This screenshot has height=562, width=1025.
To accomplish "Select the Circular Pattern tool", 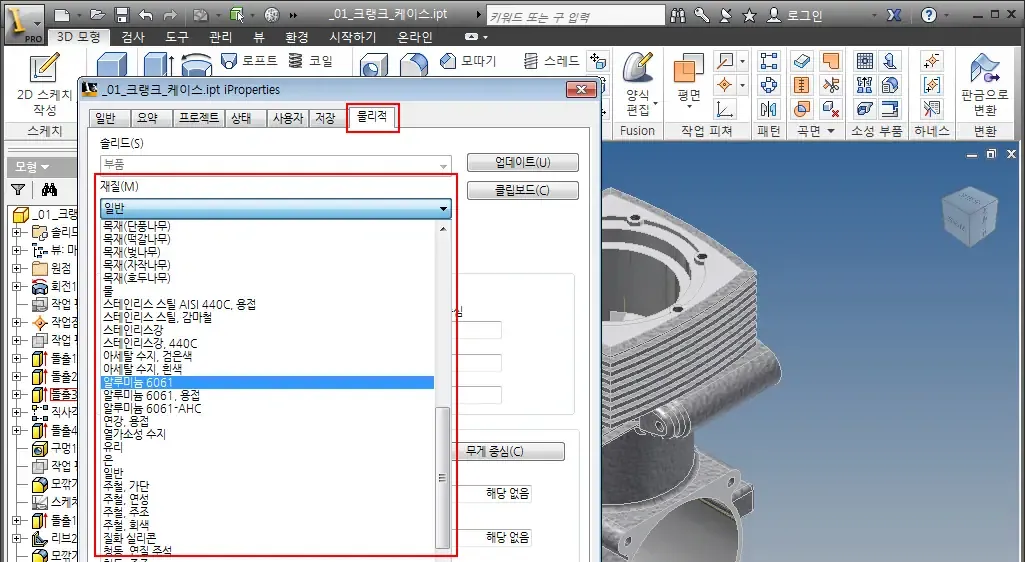I will pyautogui.click(x=769, y=85).
